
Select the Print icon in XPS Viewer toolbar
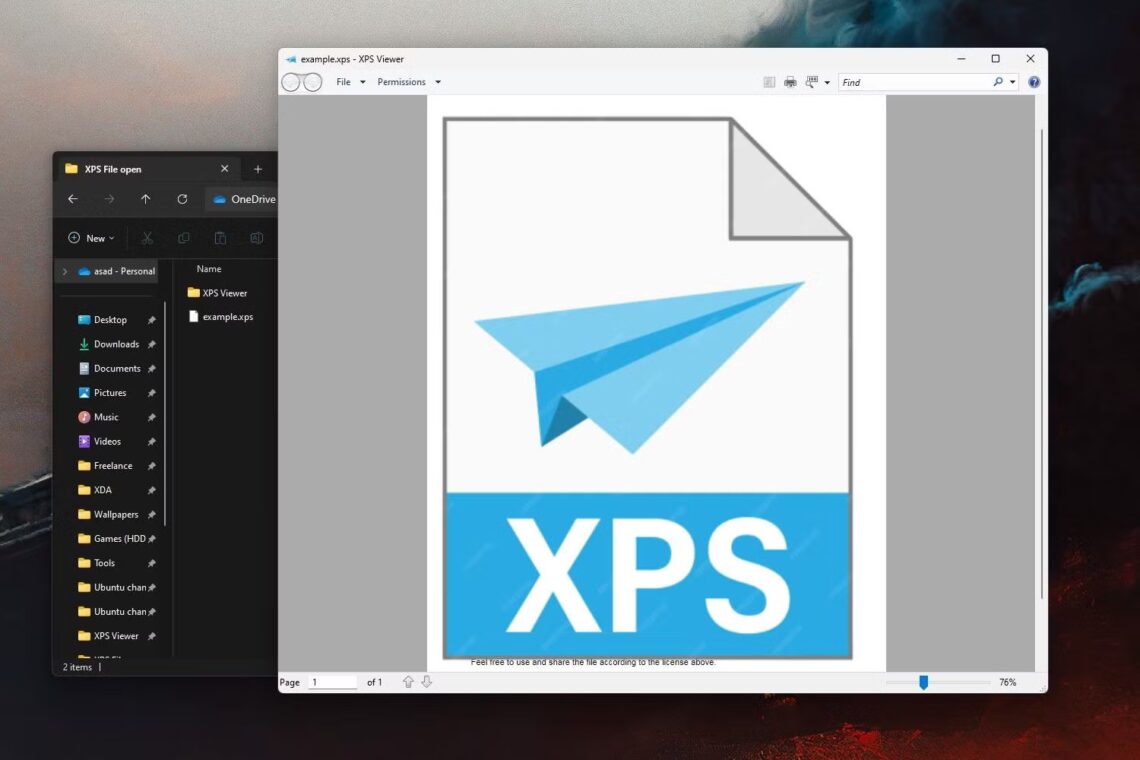coord(790,82)
